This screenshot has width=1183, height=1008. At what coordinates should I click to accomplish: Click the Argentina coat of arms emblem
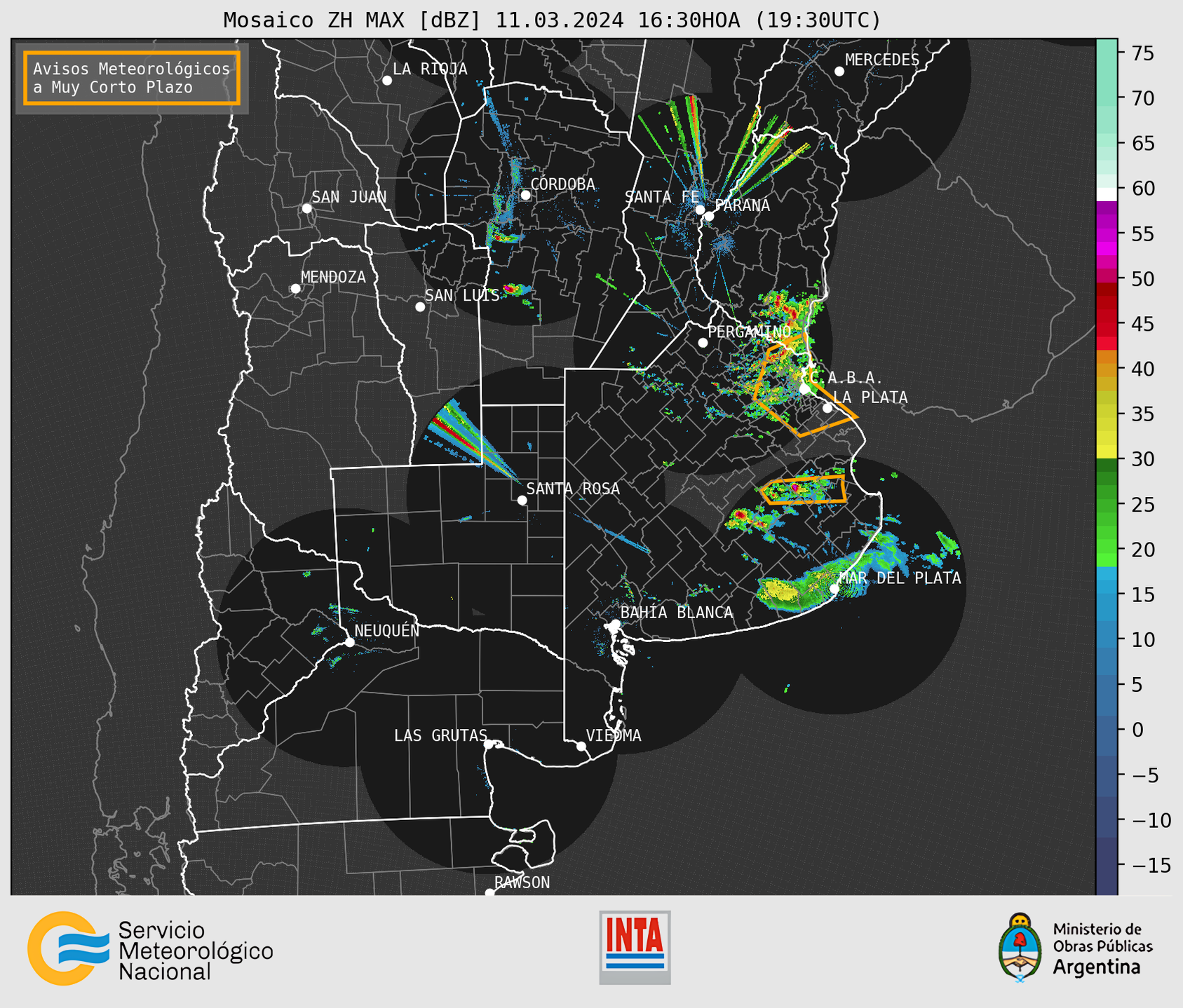tap(1020, 948)
